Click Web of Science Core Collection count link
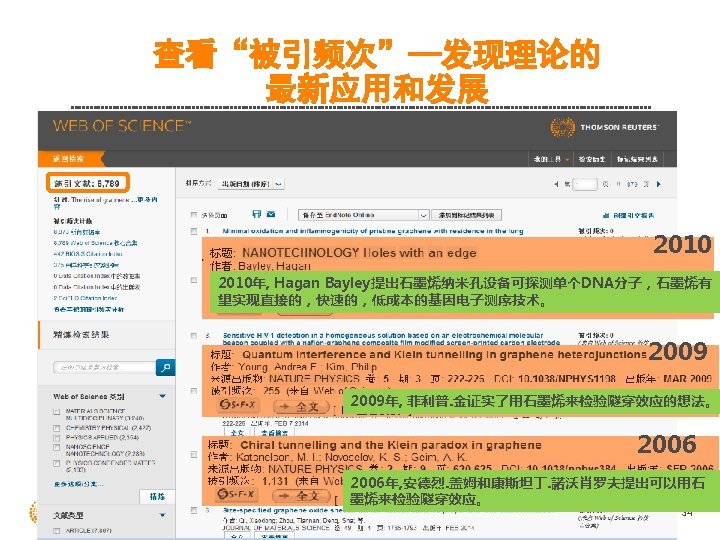Image resolution: width=720 pixels, height=540 pixels. [x=95, y=243]
